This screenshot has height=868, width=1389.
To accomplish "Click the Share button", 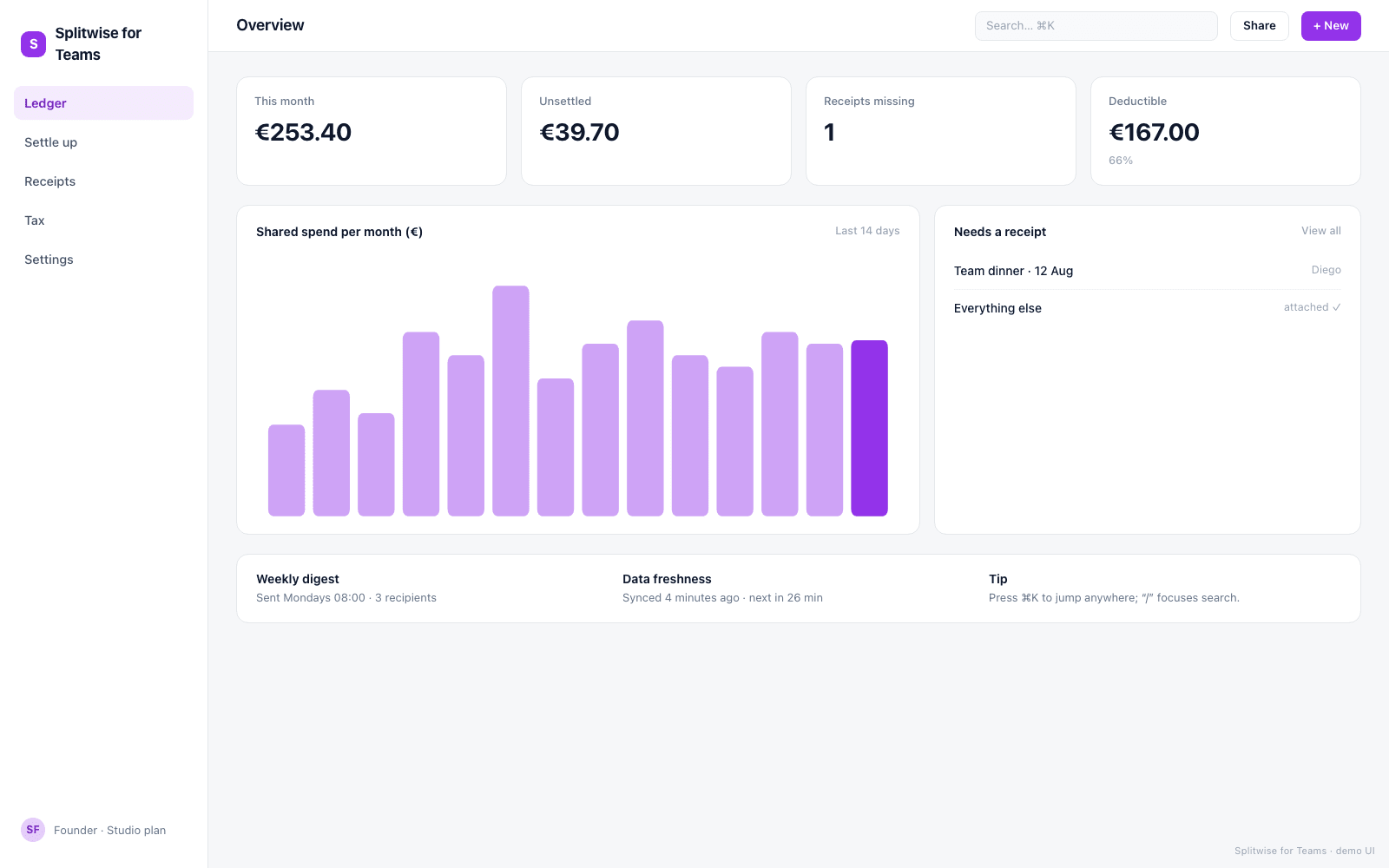I will coord(1259,26).
